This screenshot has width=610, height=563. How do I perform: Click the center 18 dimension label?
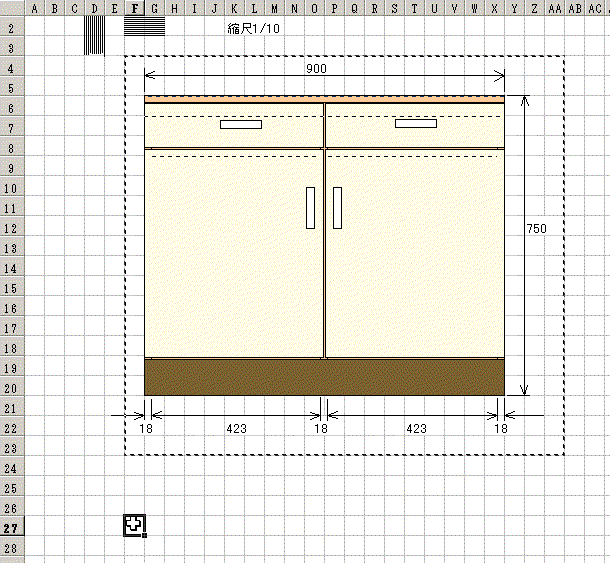pos(321,429)
